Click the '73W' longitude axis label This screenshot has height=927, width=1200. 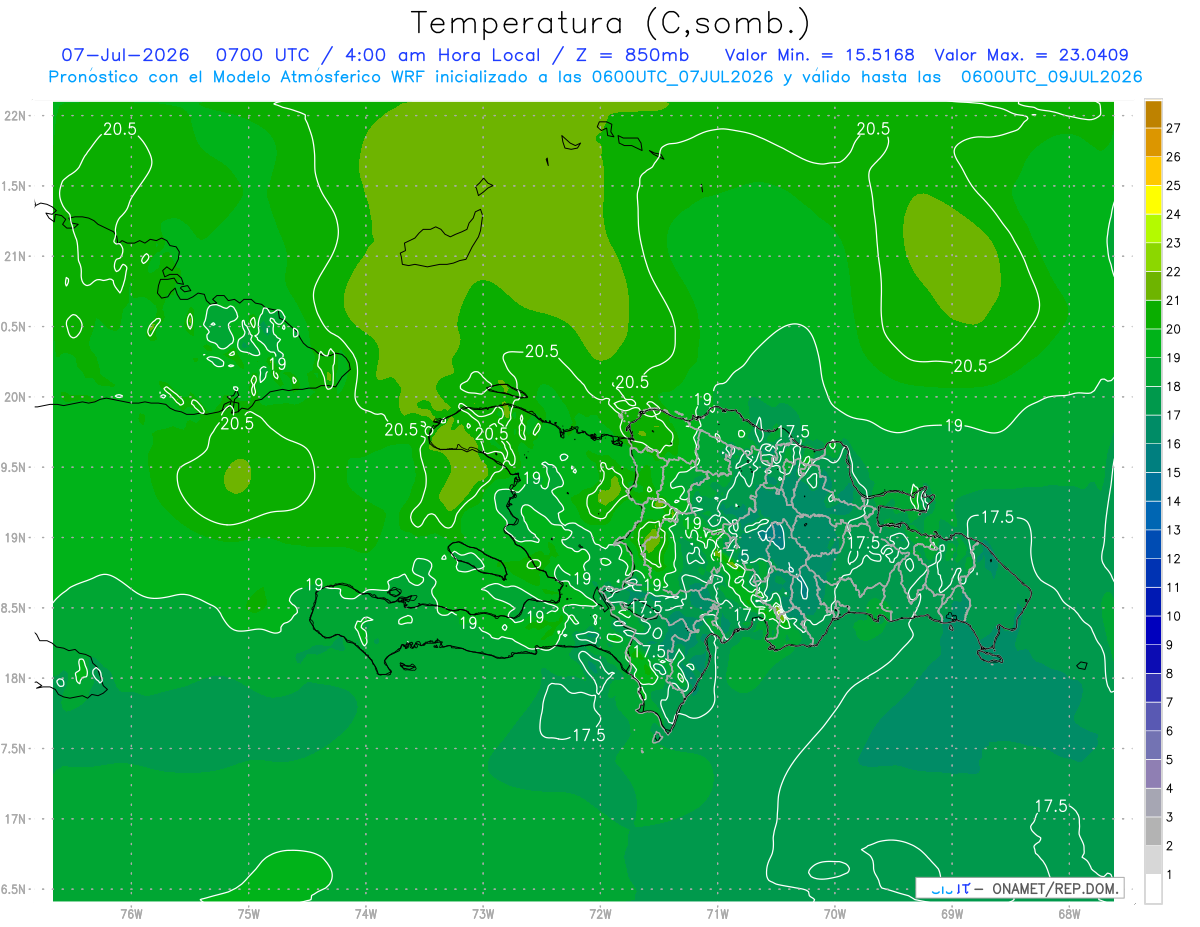coord(483,913)
